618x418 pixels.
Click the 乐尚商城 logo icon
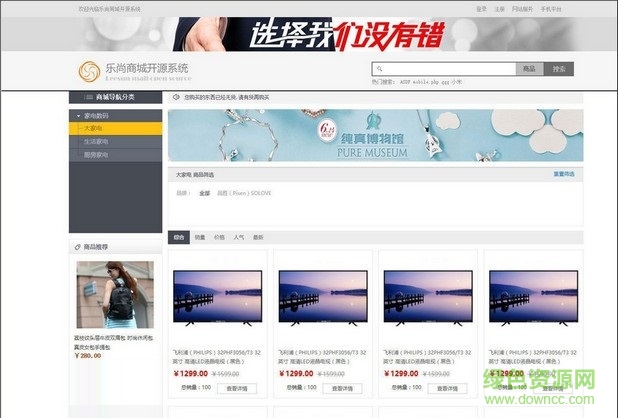click(x=89, y=71)
